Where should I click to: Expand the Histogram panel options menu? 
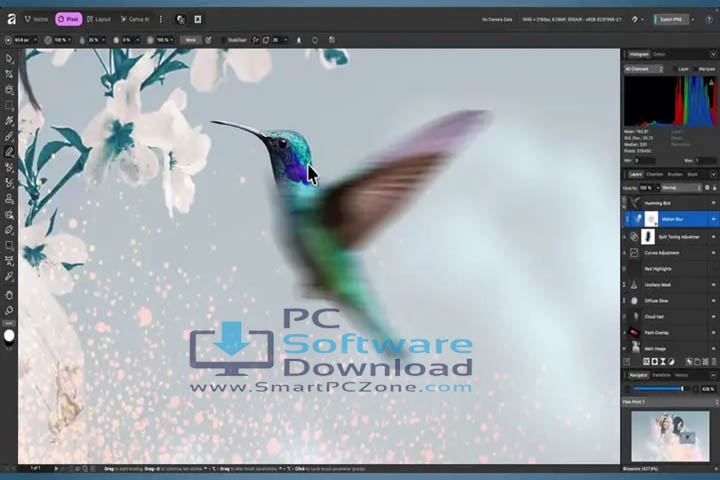(714, 54)
